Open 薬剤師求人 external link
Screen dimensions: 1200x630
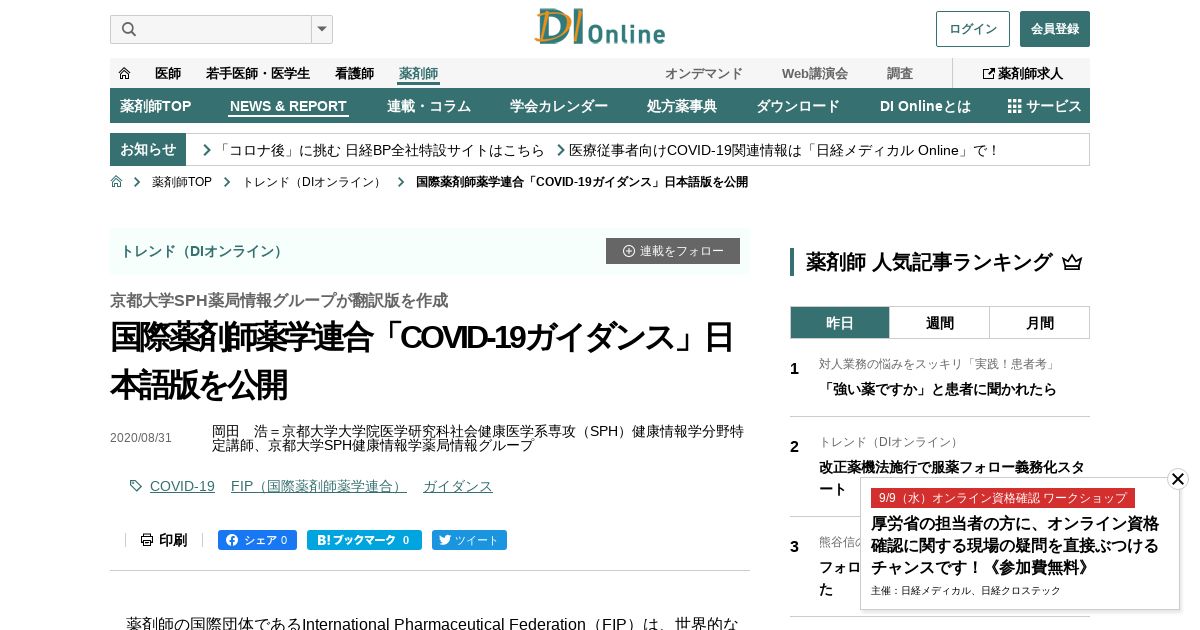click(x=1023, y=73)
